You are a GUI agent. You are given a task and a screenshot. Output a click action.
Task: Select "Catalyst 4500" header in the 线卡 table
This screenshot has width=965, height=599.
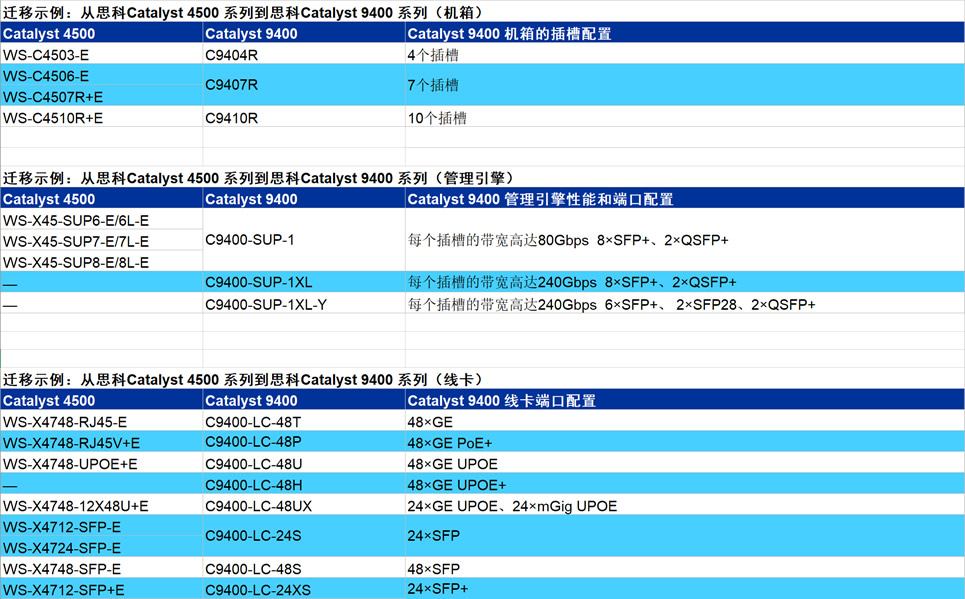tap(102, 400)
